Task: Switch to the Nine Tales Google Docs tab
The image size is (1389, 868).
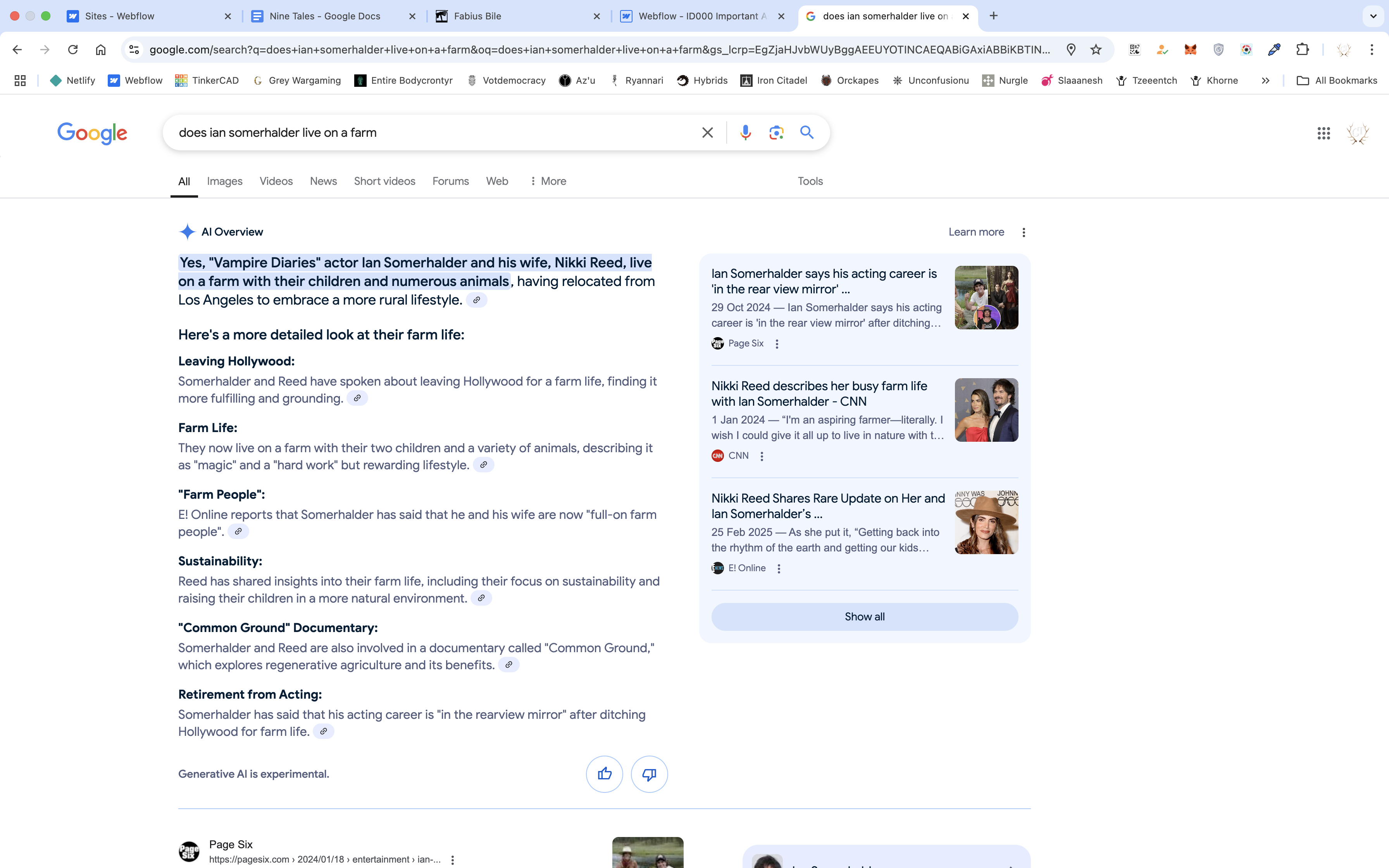Action: [324, 16]
